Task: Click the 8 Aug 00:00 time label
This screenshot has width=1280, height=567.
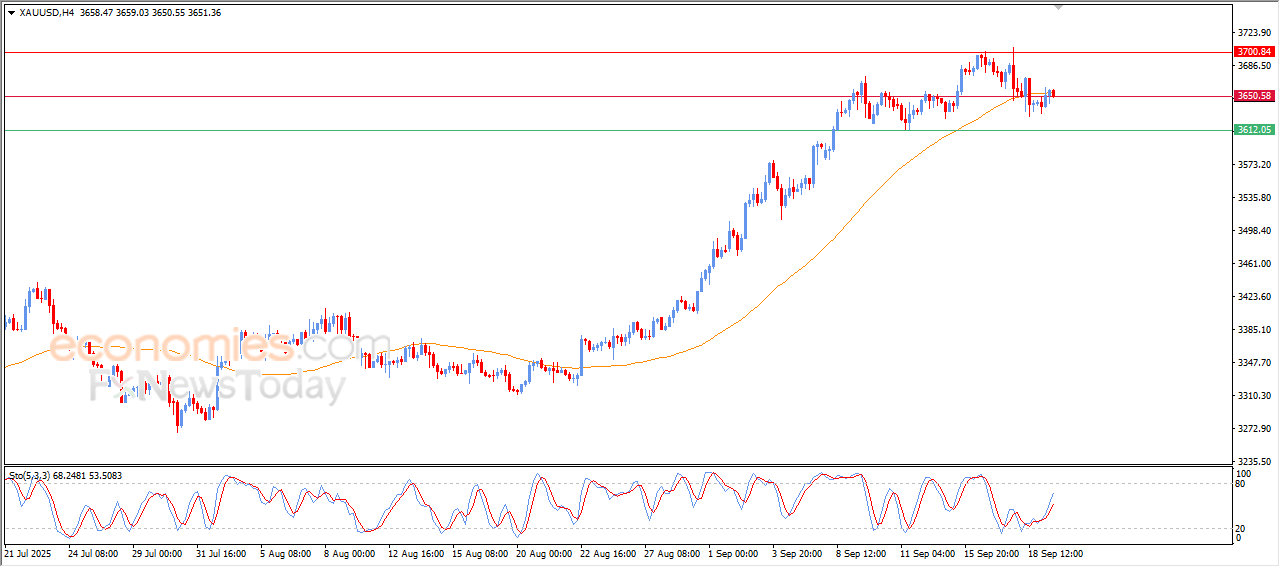Action: tap(349, 553)
